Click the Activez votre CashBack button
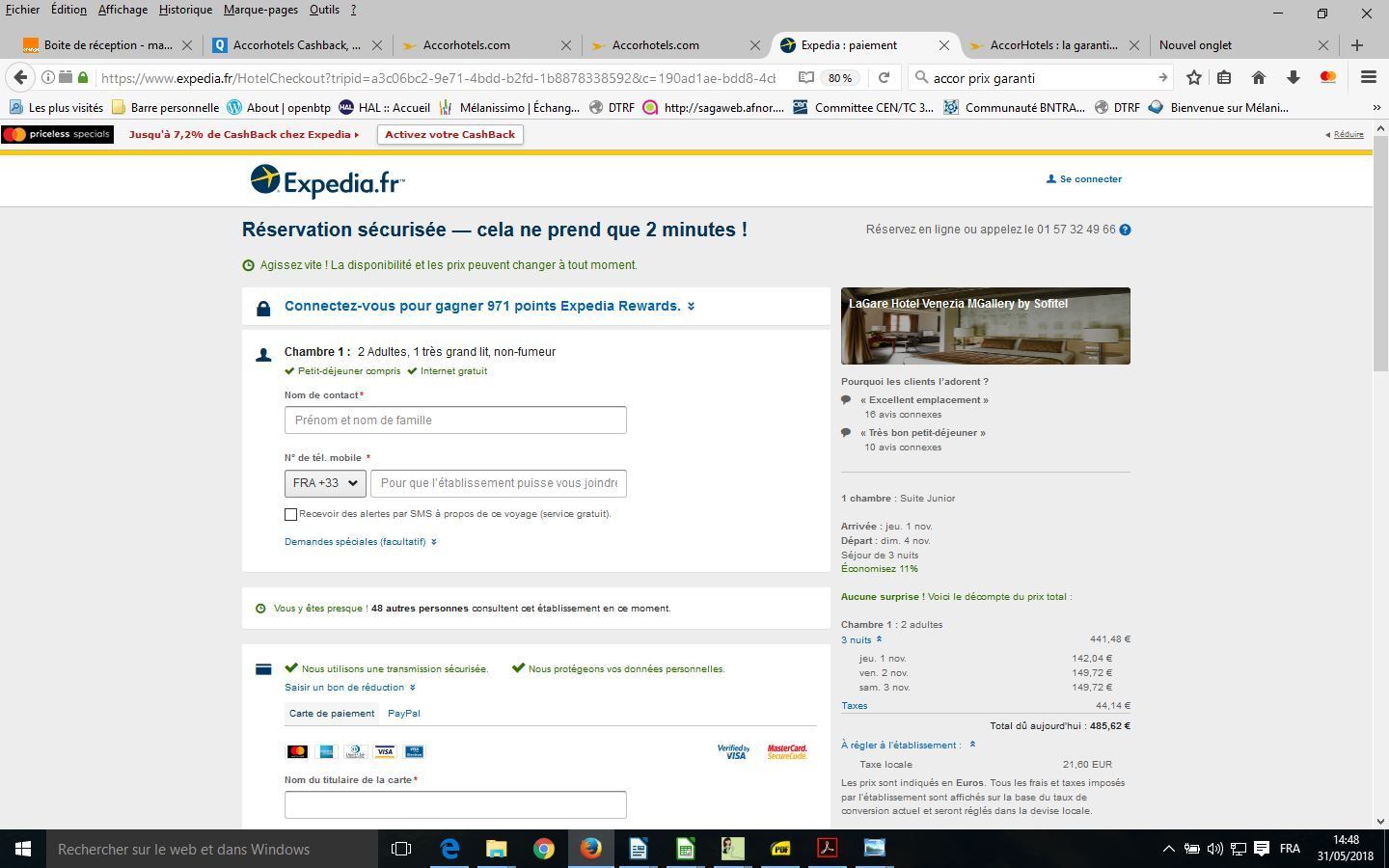1389x868 pixels. pos(450,135)
